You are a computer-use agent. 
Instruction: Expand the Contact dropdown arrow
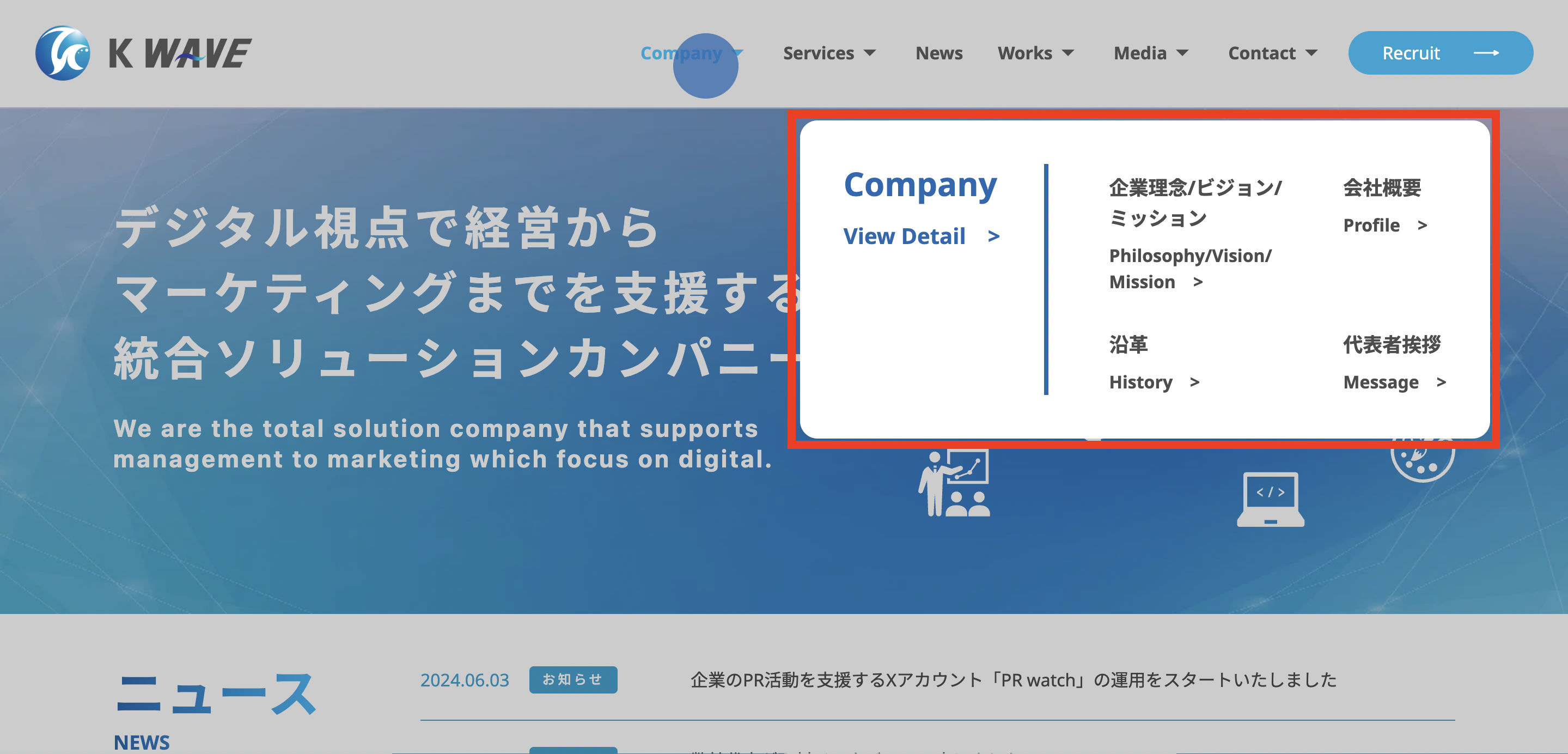tap(1311, 53)
